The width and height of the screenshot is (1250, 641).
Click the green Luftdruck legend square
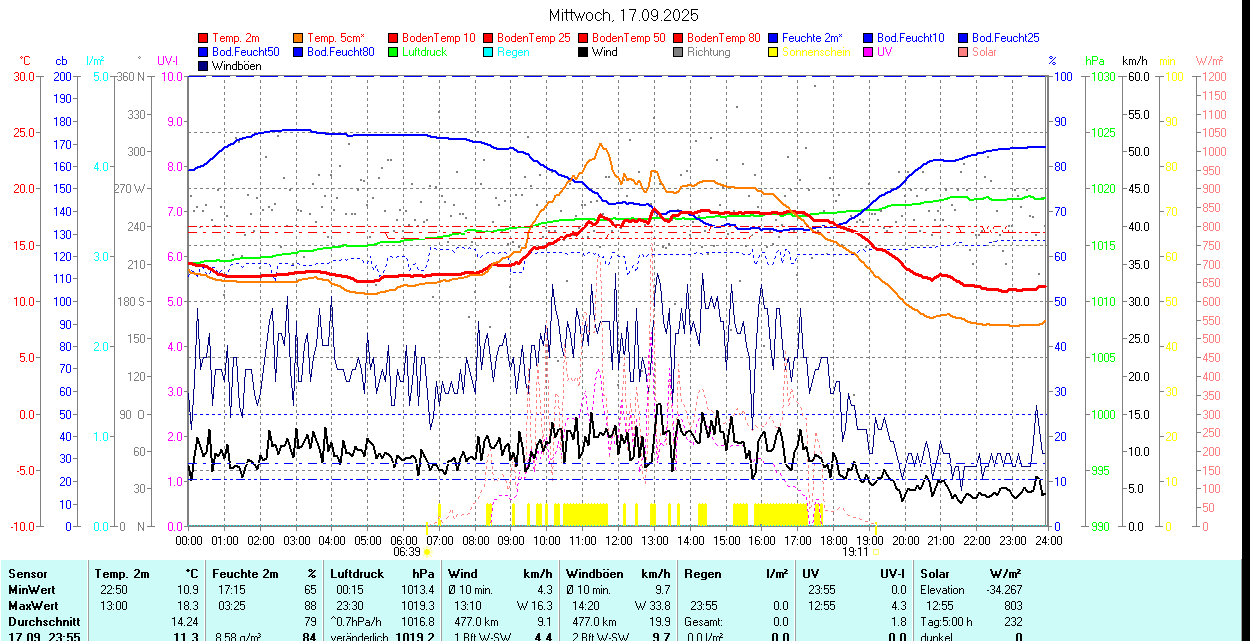394,52
